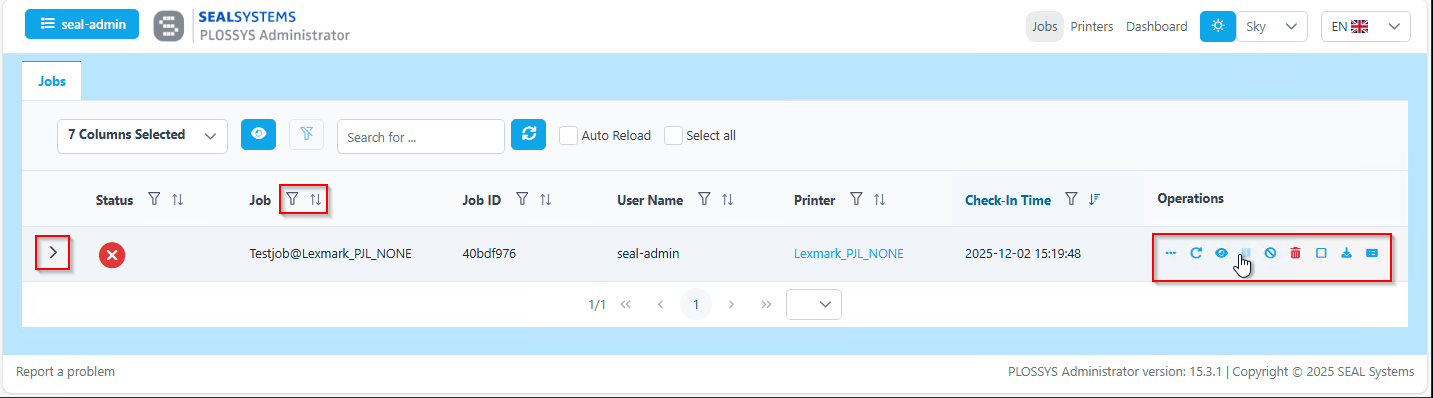Screen dimensions: 1433x398
Task: Open filter for User Name column
Action: pyautogui.click(x=704, y=200)
